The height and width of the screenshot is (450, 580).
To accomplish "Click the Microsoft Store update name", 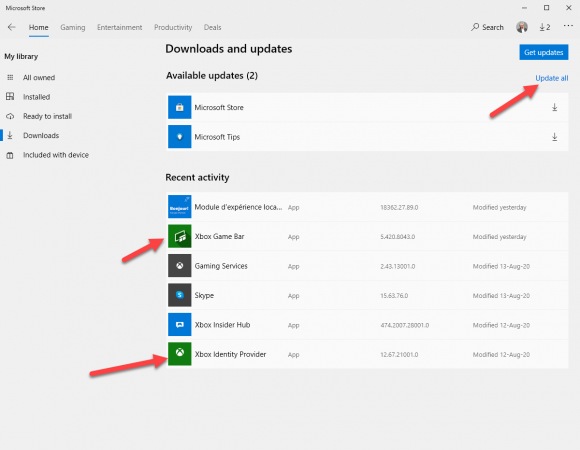I will 219,108.
